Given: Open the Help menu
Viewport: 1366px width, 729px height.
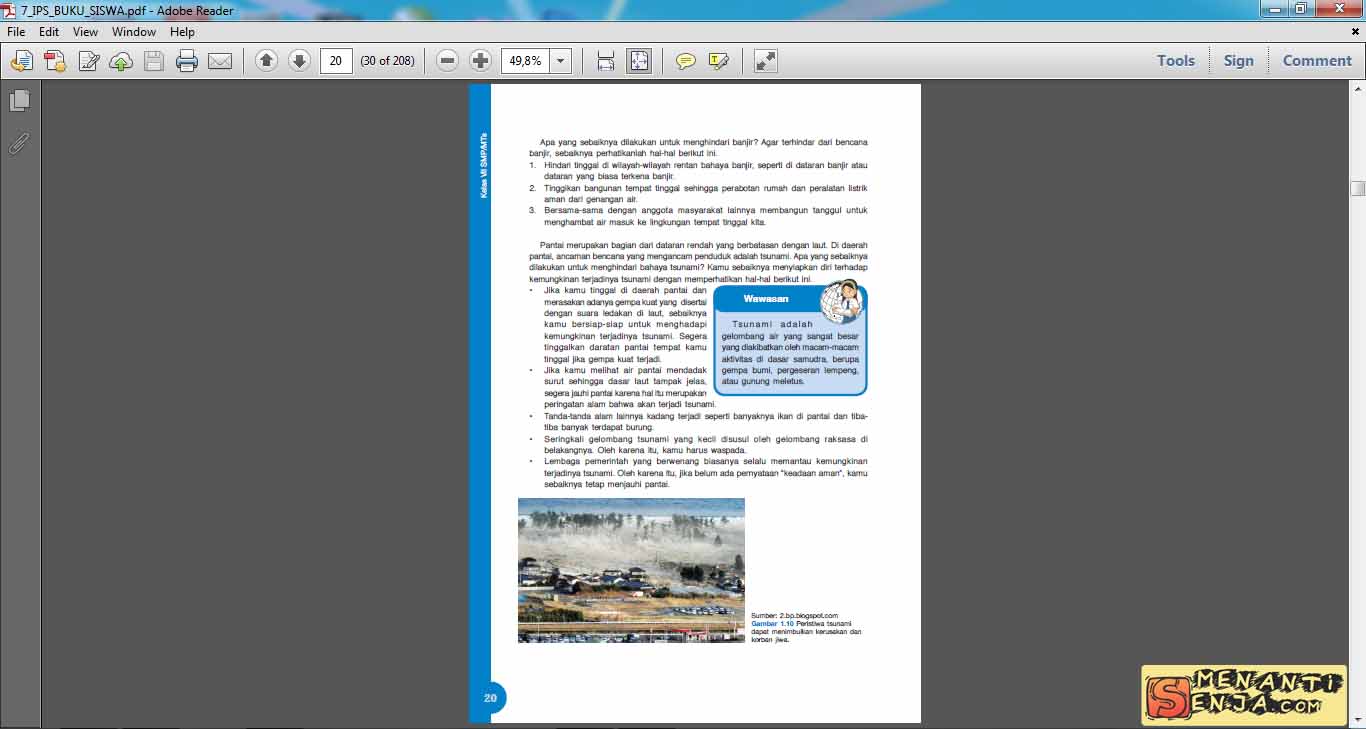Looking at the screenshot, I should 182,32.
